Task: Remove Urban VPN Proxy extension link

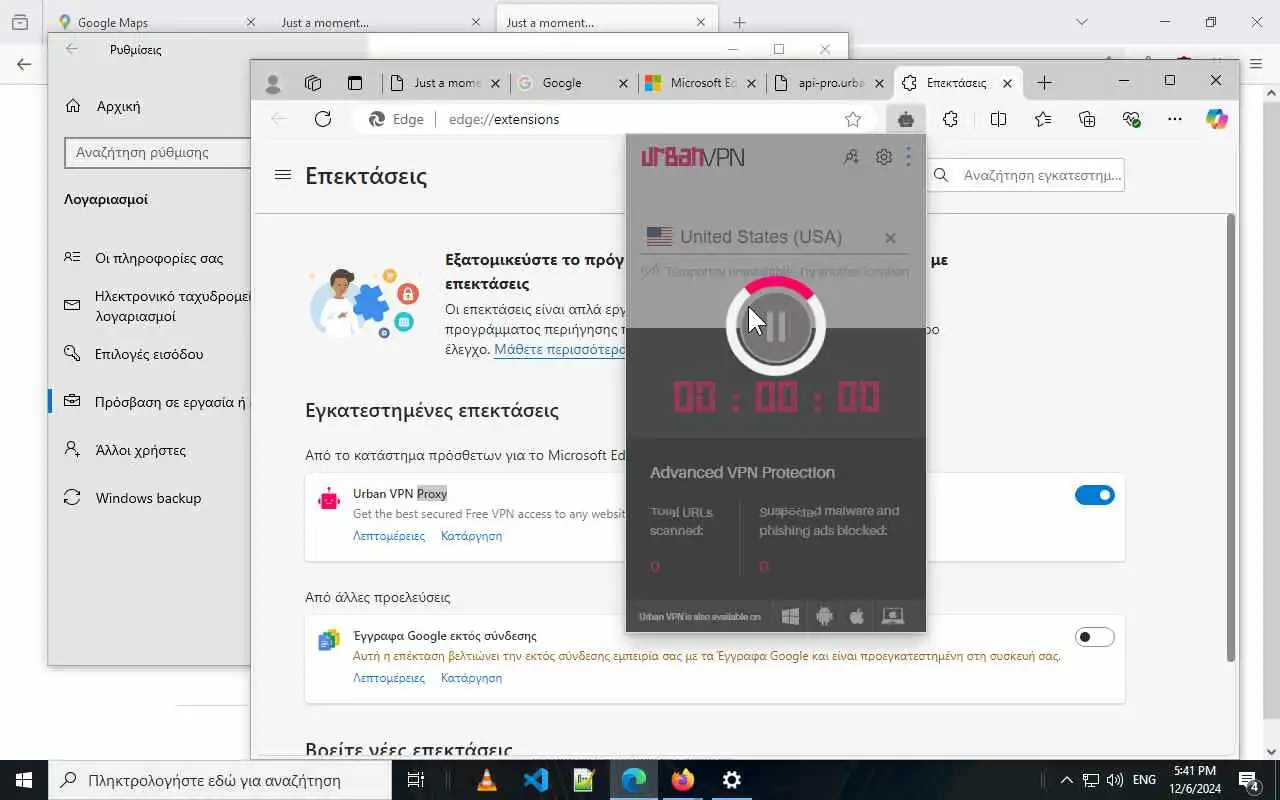Action: point(471,536)
